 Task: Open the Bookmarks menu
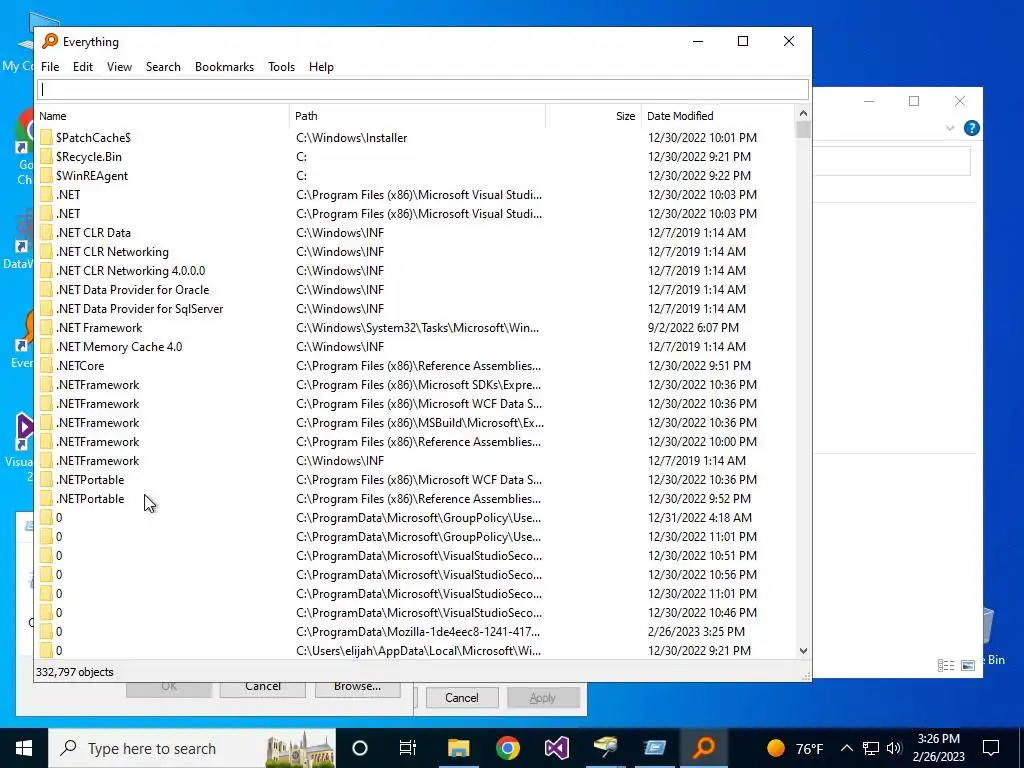click(224, 67)
